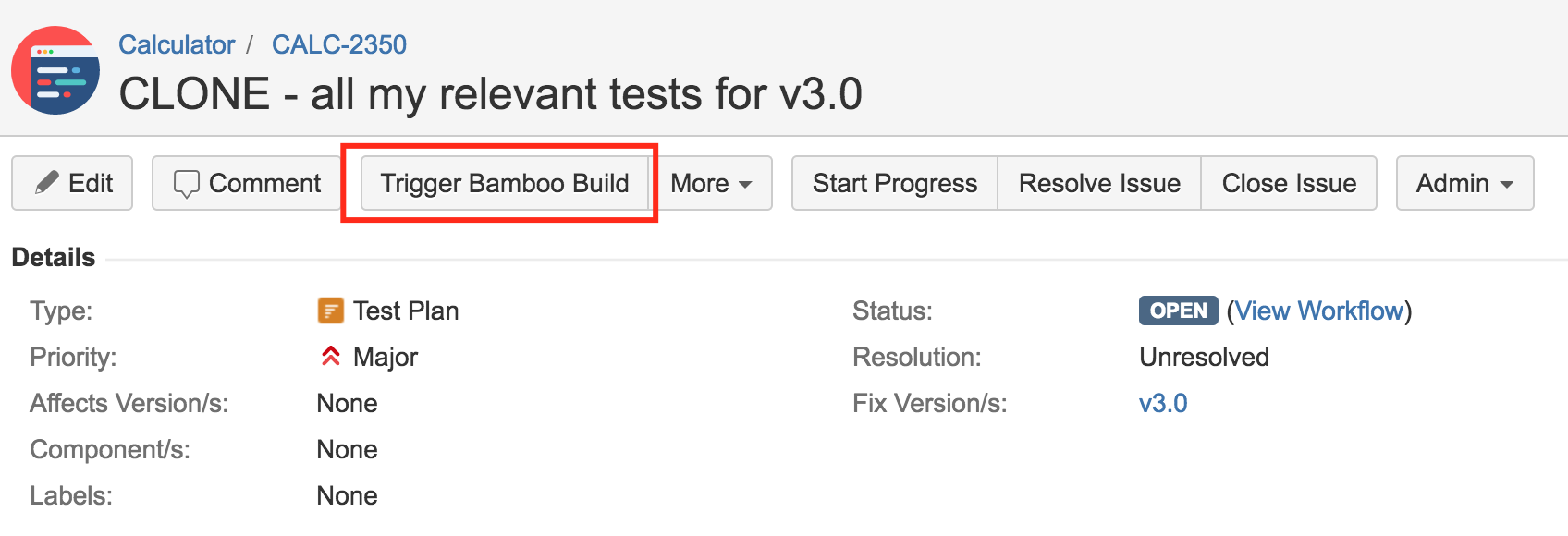Open the CALC-2350 issue key link

tap(339, 44)
